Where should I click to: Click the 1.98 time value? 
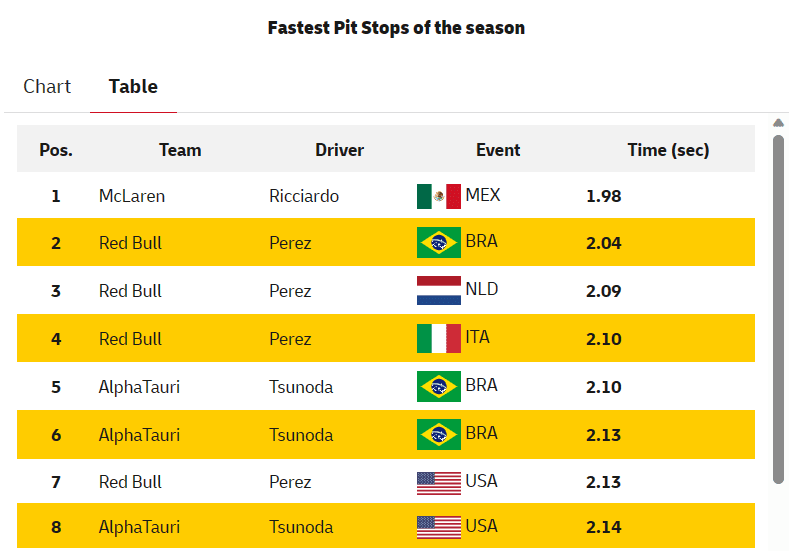click(x=603, y=196)
